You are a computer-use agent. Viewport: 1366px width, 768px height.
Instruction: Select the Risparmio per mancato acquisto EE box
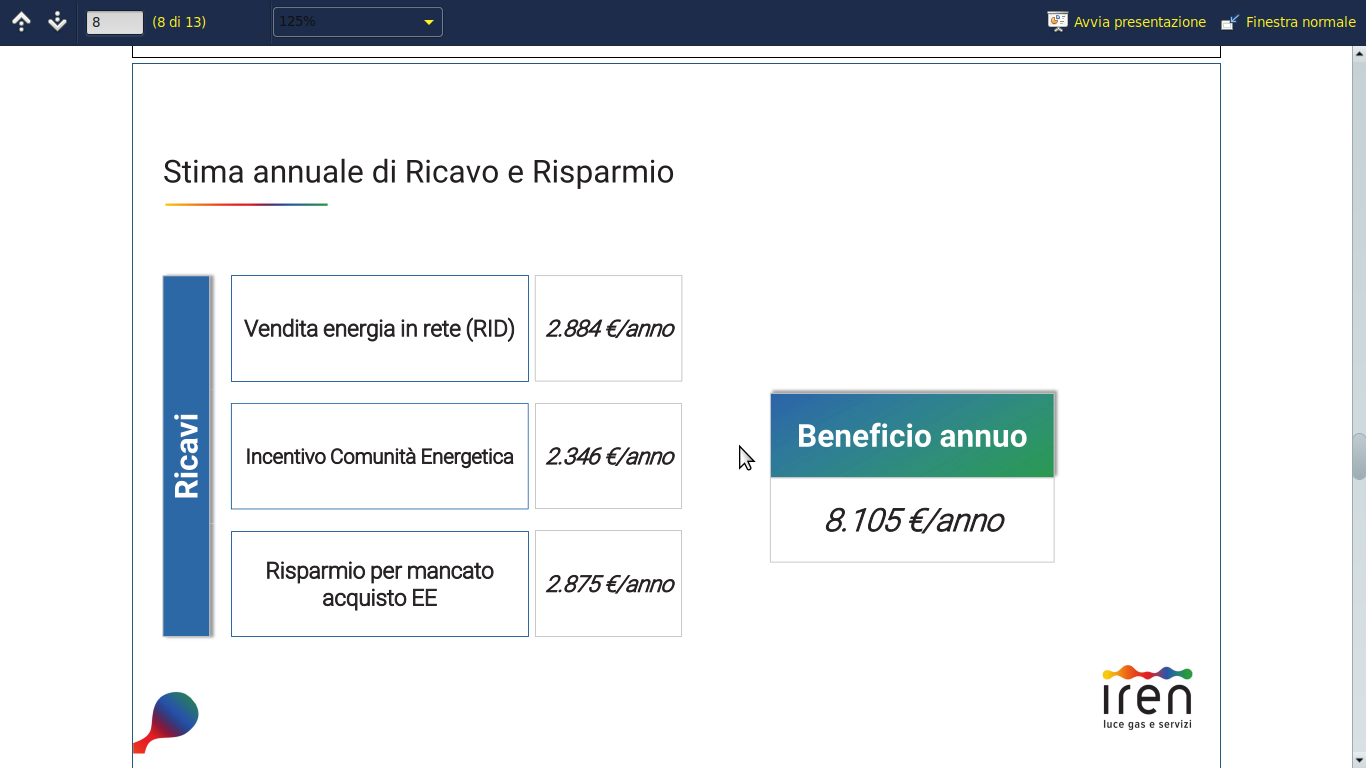380,584
